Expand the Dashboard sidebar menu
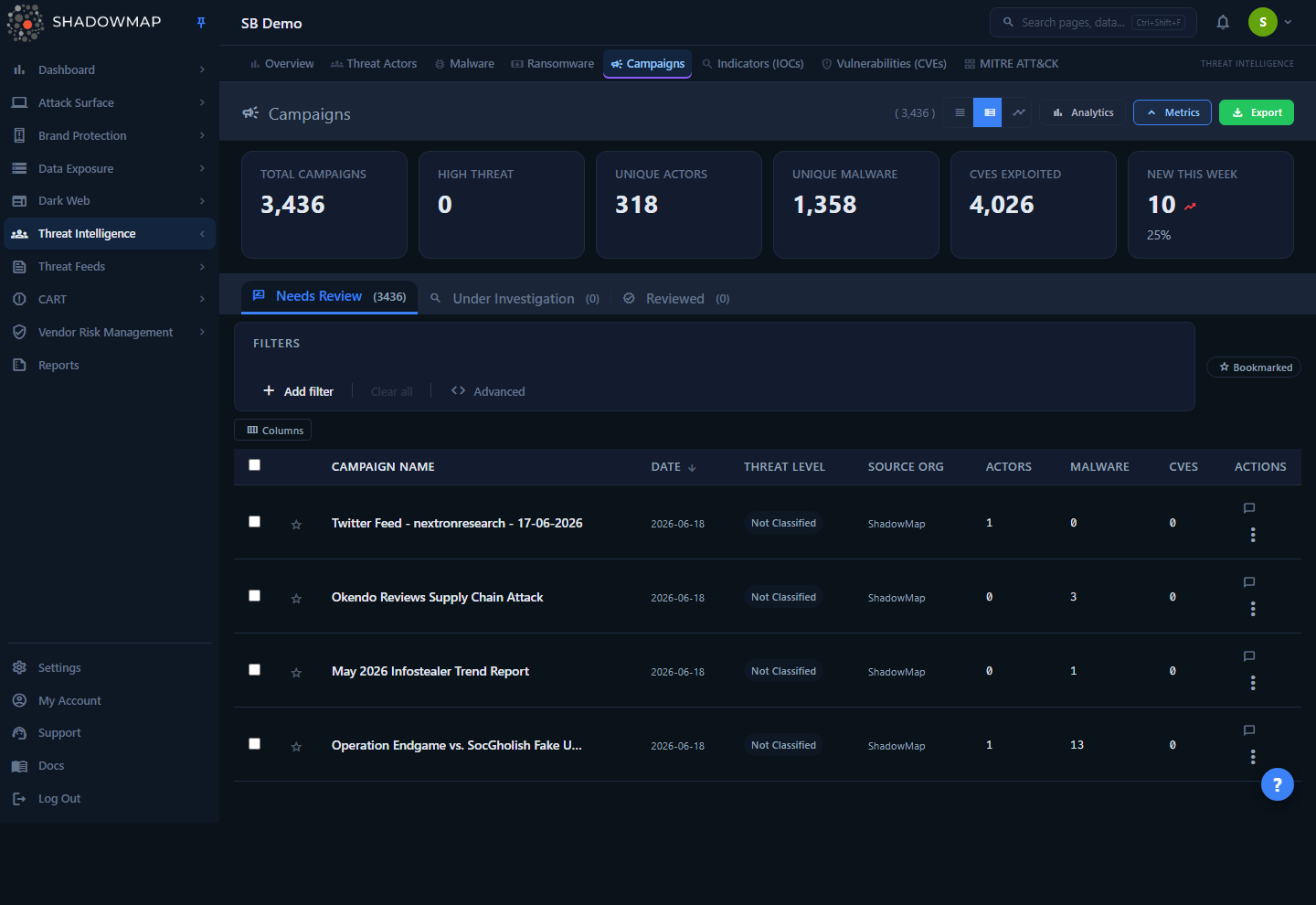1316x905 pixels. pos(110,70)
